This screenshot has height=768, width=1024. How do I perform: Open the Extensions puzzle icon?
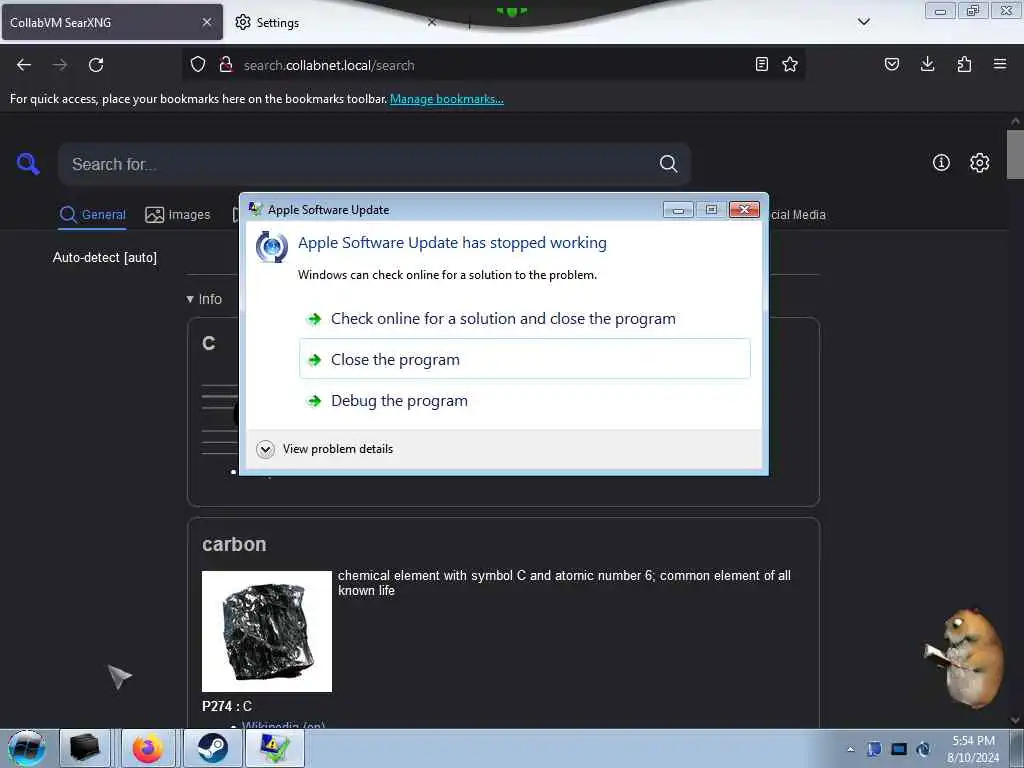pos(964,64)
